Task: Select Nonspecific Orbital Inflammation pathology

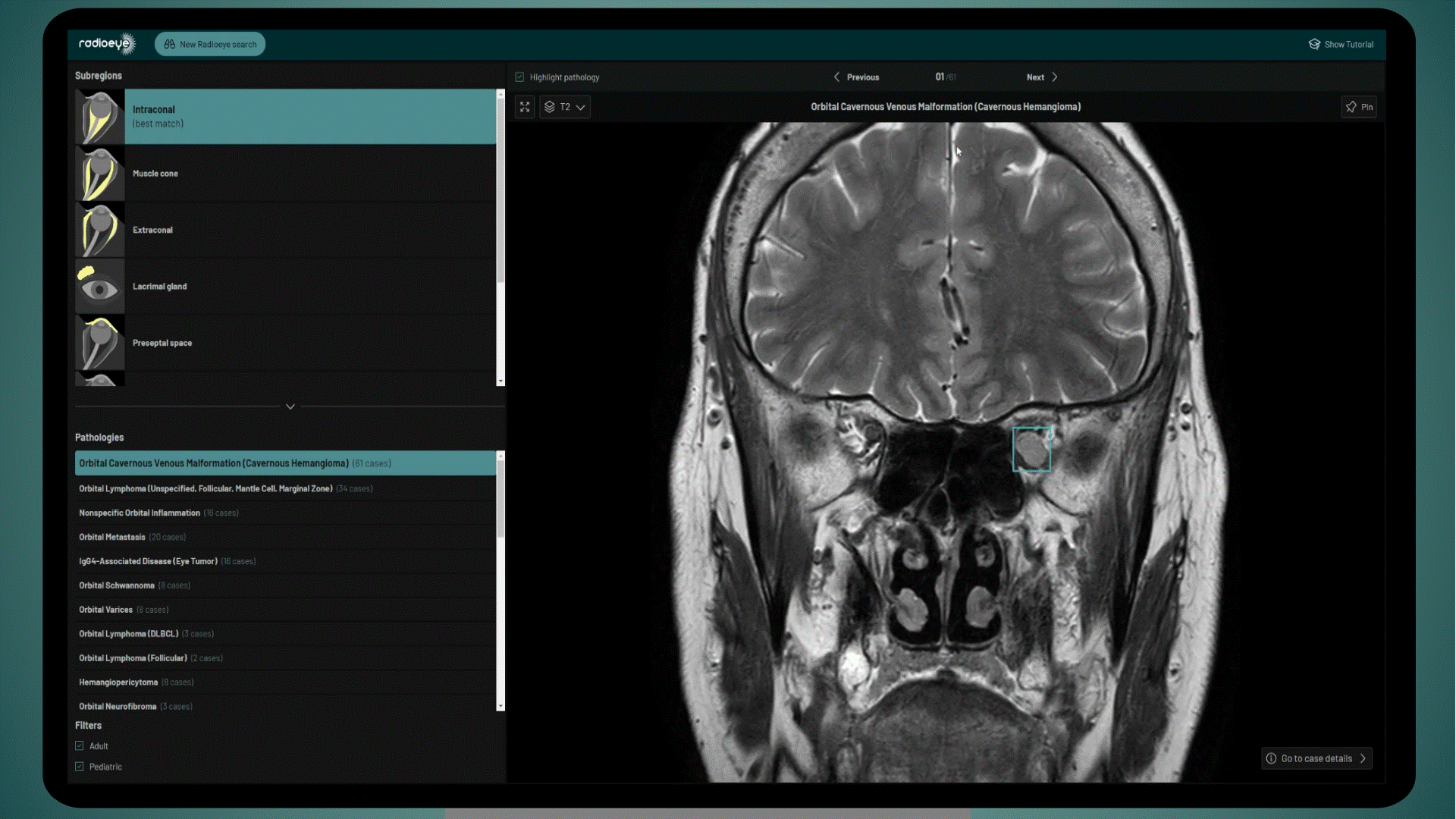Action: point(286,513)
